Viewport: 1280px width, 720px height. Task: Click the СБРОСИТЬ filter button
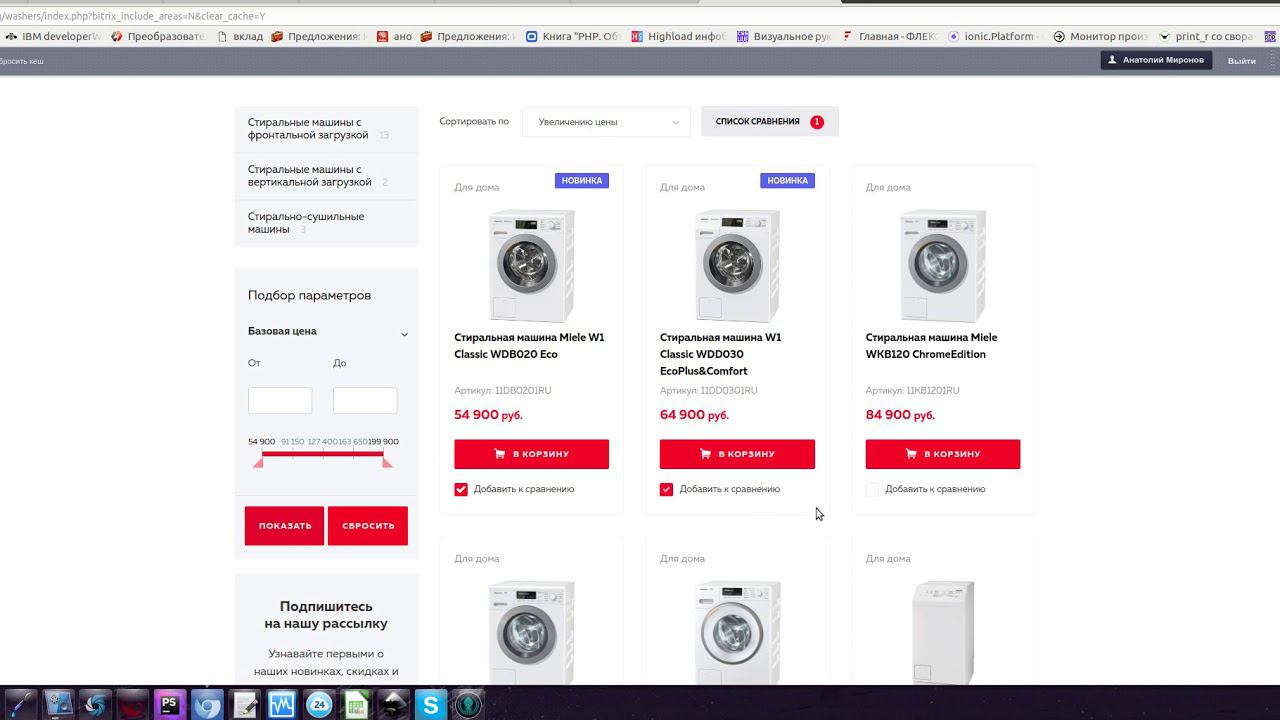[368, 526]
